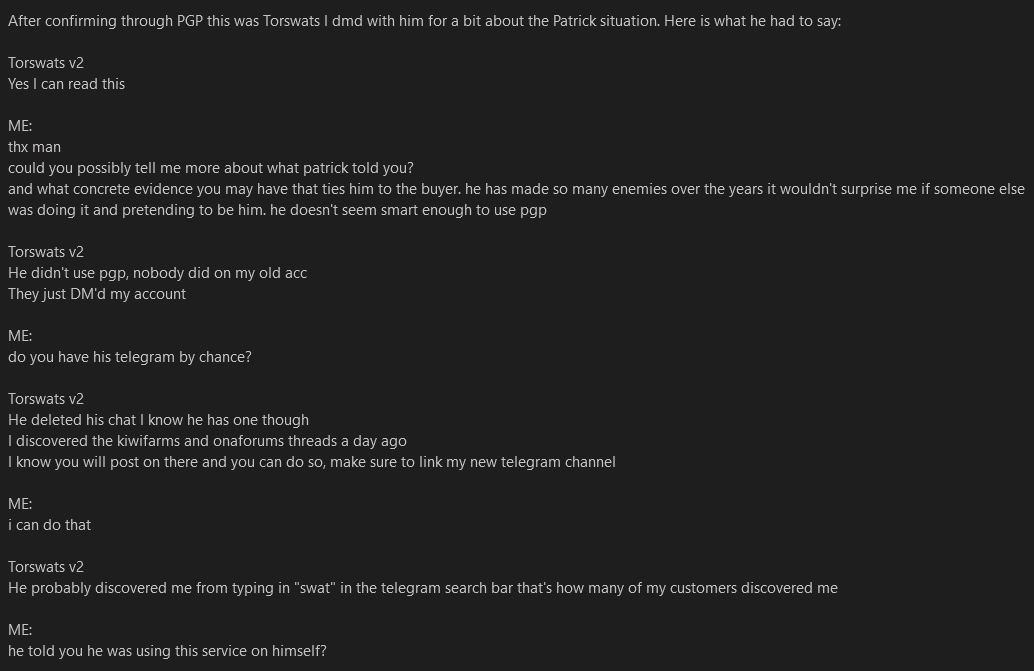Click the last line about using service on himself
The image size is (1034, 671).
click(x=167, y=651)
